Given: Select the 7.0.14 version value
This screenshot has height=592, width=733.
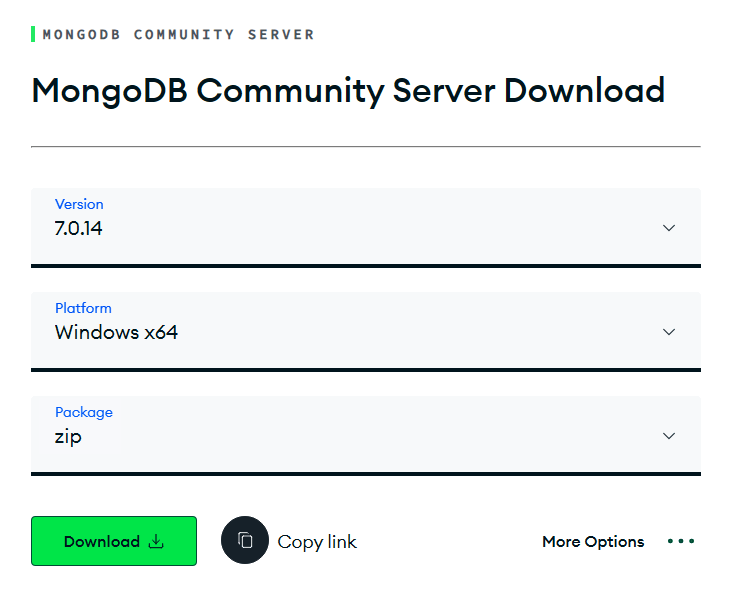Looking at the screenshot, I should coord(78,228).
